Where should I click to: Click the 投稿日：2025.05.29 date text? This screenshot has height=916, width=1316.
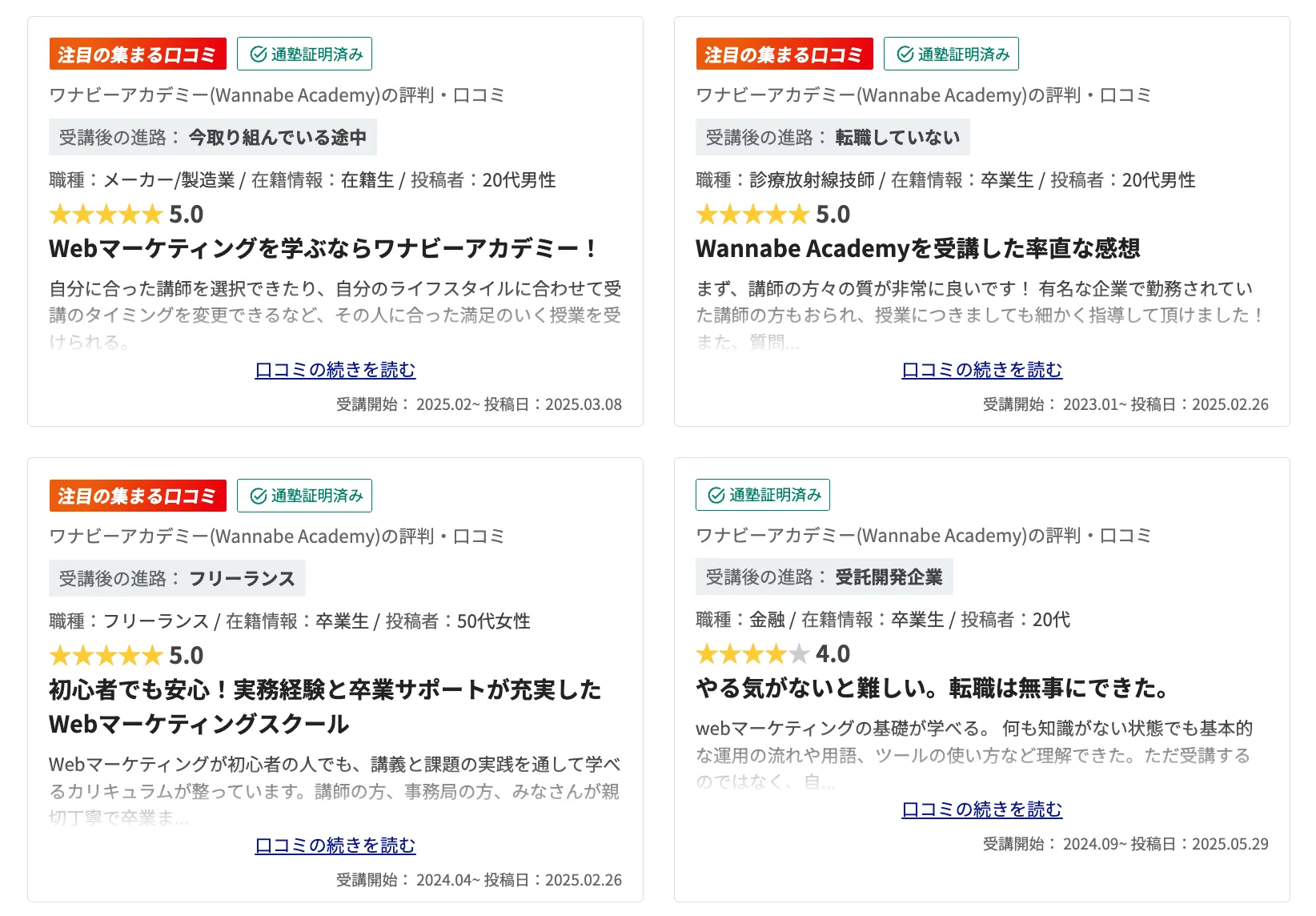pos(1200,844)
